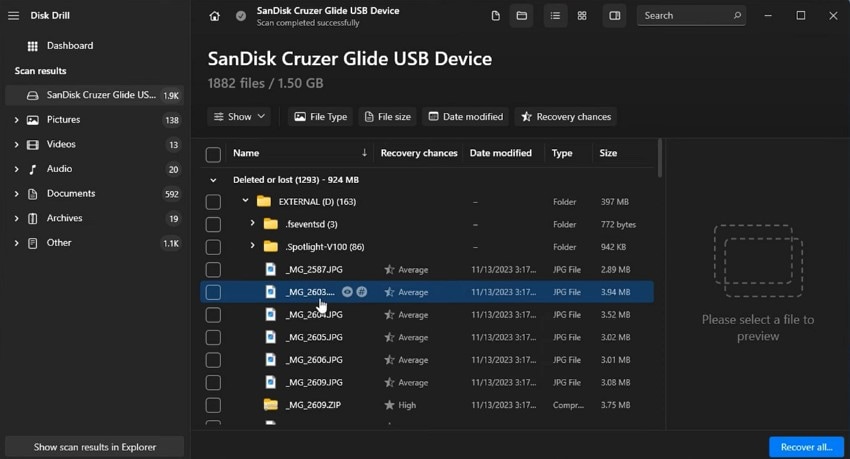Filter by Recovery chances

pos(566,117)
